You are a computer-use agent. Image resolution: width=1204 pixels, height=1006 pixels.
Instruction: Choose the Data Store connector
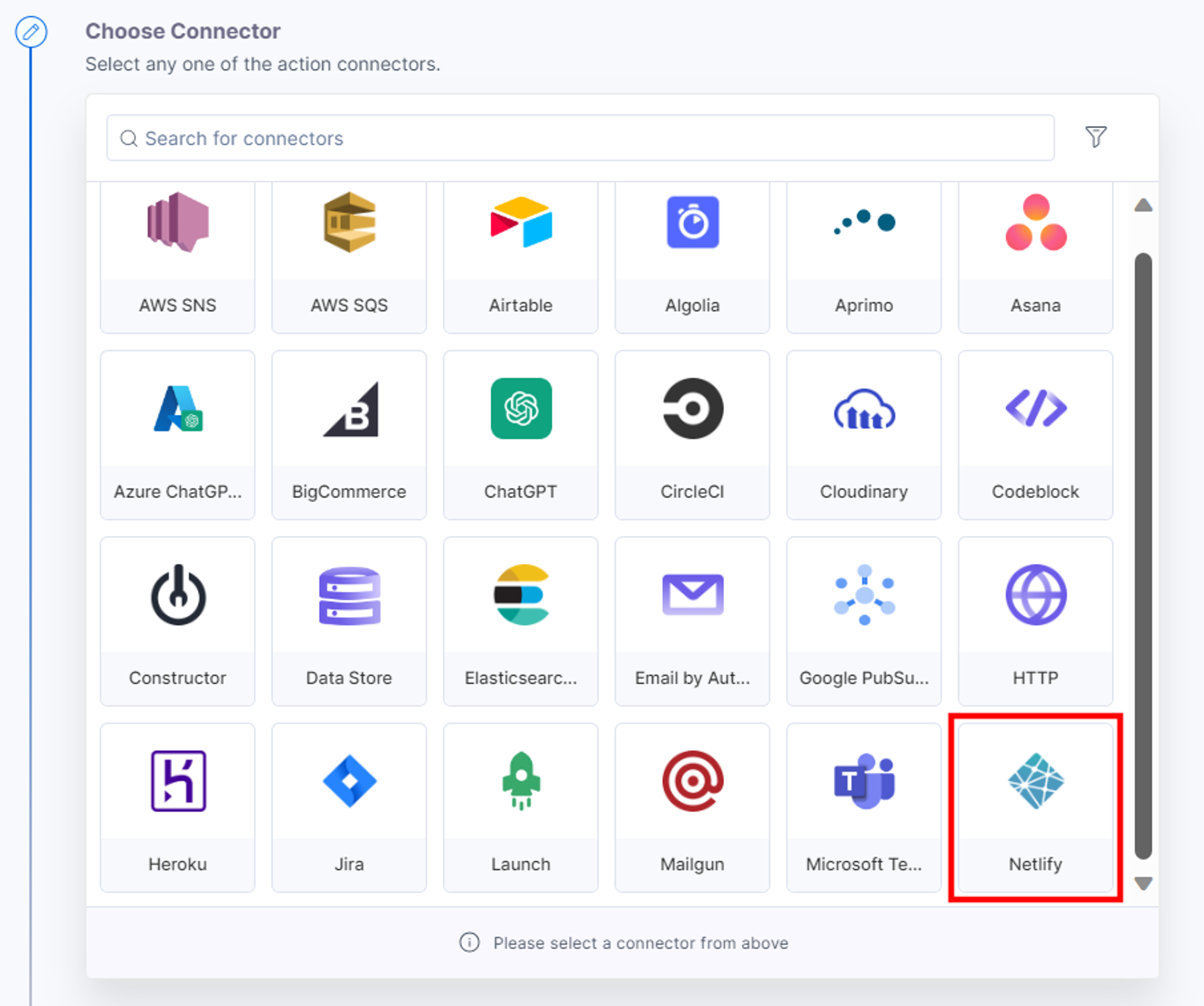(x=349, y=621)
